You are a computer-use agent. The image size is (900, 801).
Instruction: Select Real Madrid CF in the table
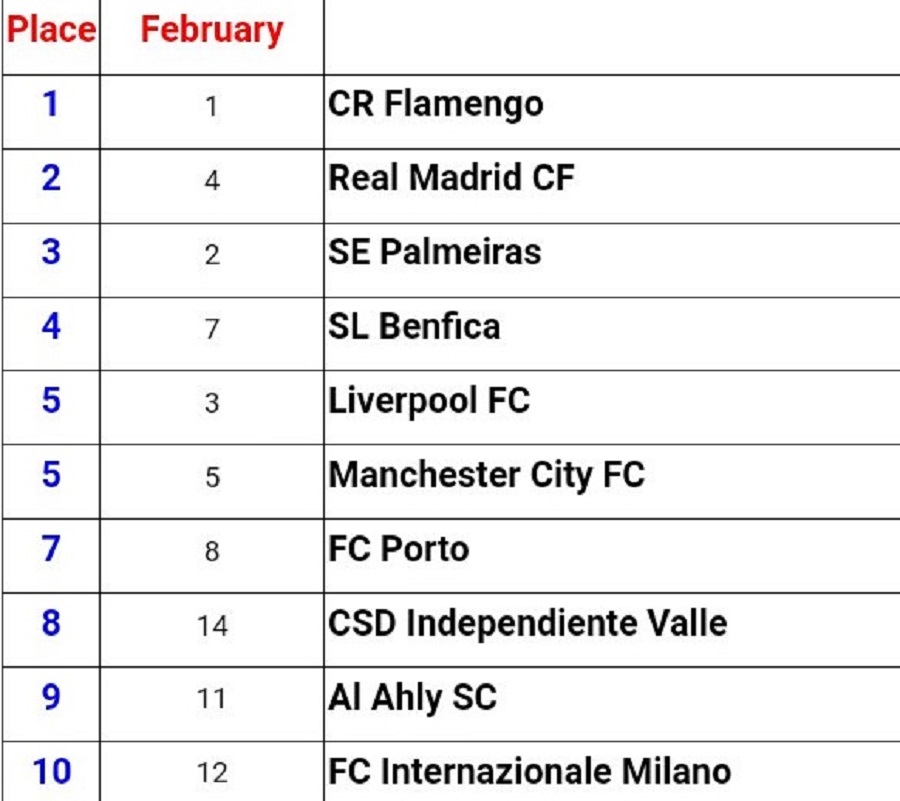(452, 178)
